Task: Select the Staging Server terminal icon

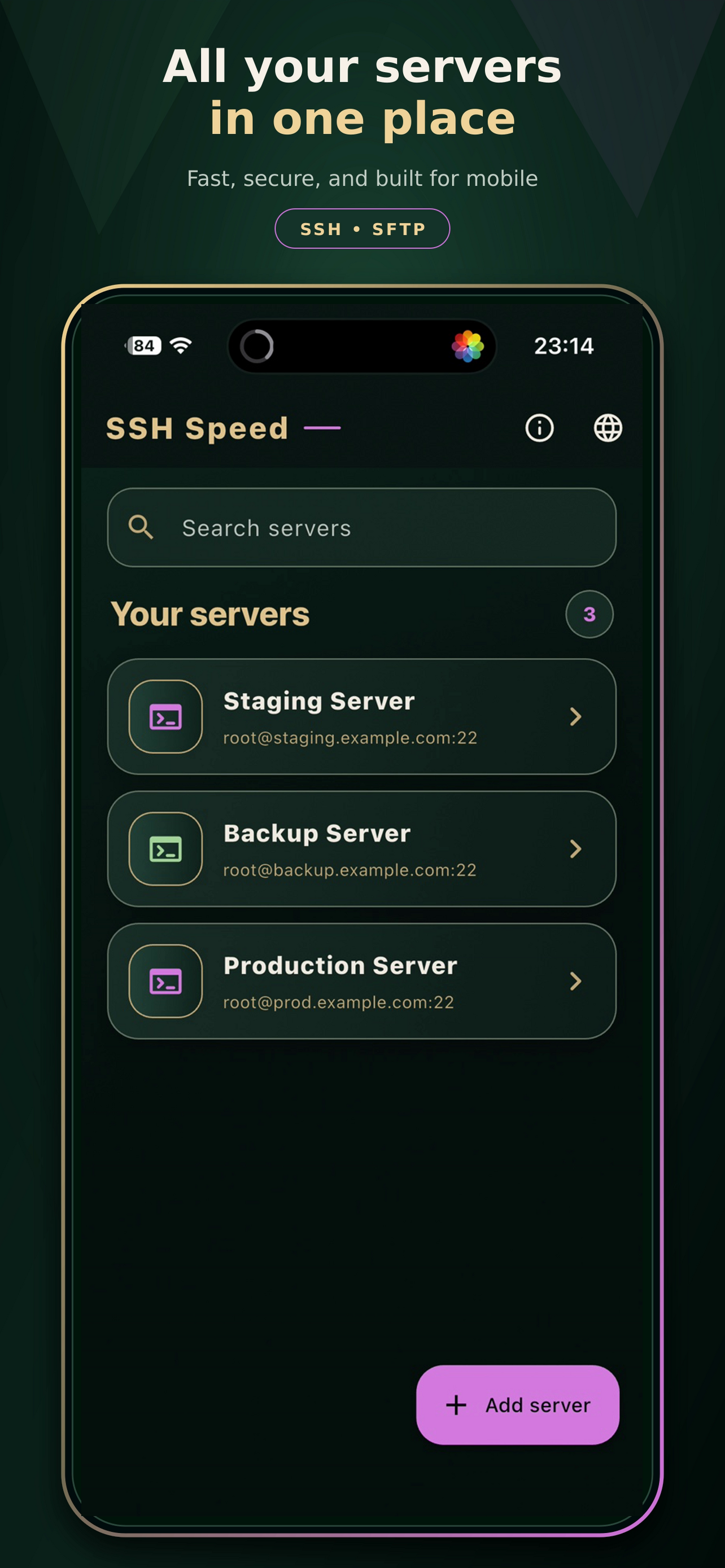Action: pyautogui.click(x=165, y=716)
